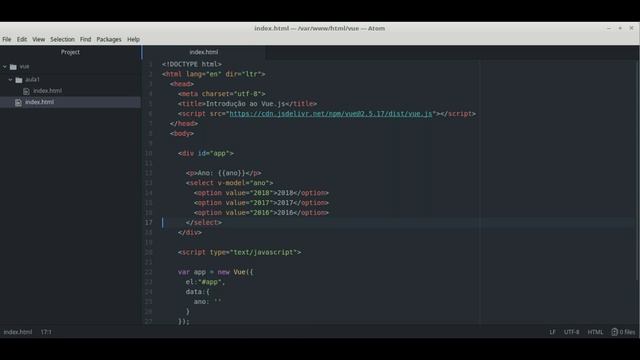Click the opening <body> tag
Screen dimensions: 640x360
pyautogui.click(x=182, y=133)
